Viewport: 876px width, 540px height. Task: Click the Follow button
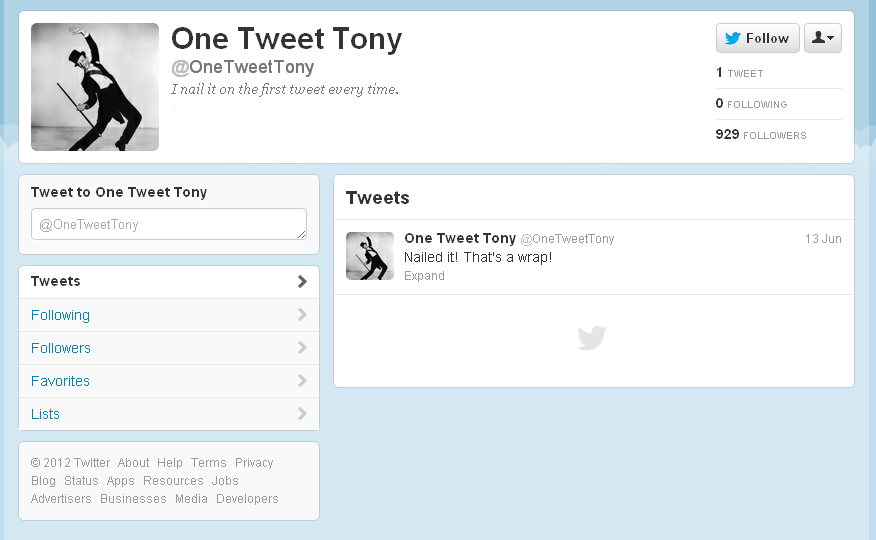[x=758, y=38]
